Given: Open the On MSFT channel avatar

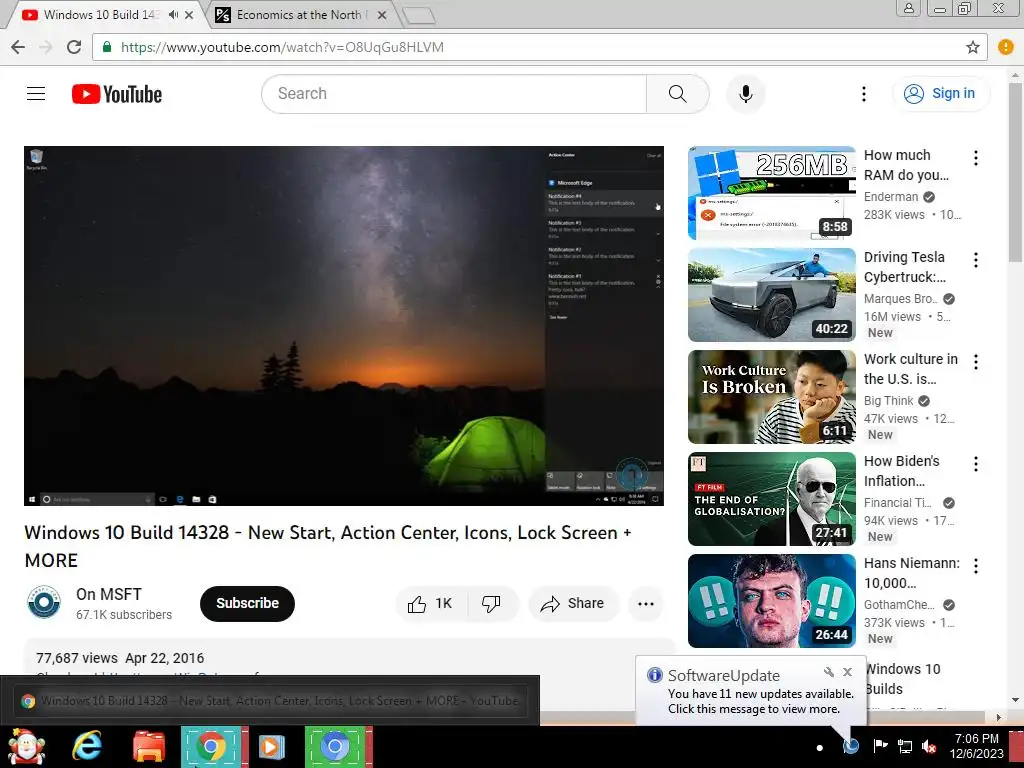Looking at the screenshot, I should coord(44,602).
